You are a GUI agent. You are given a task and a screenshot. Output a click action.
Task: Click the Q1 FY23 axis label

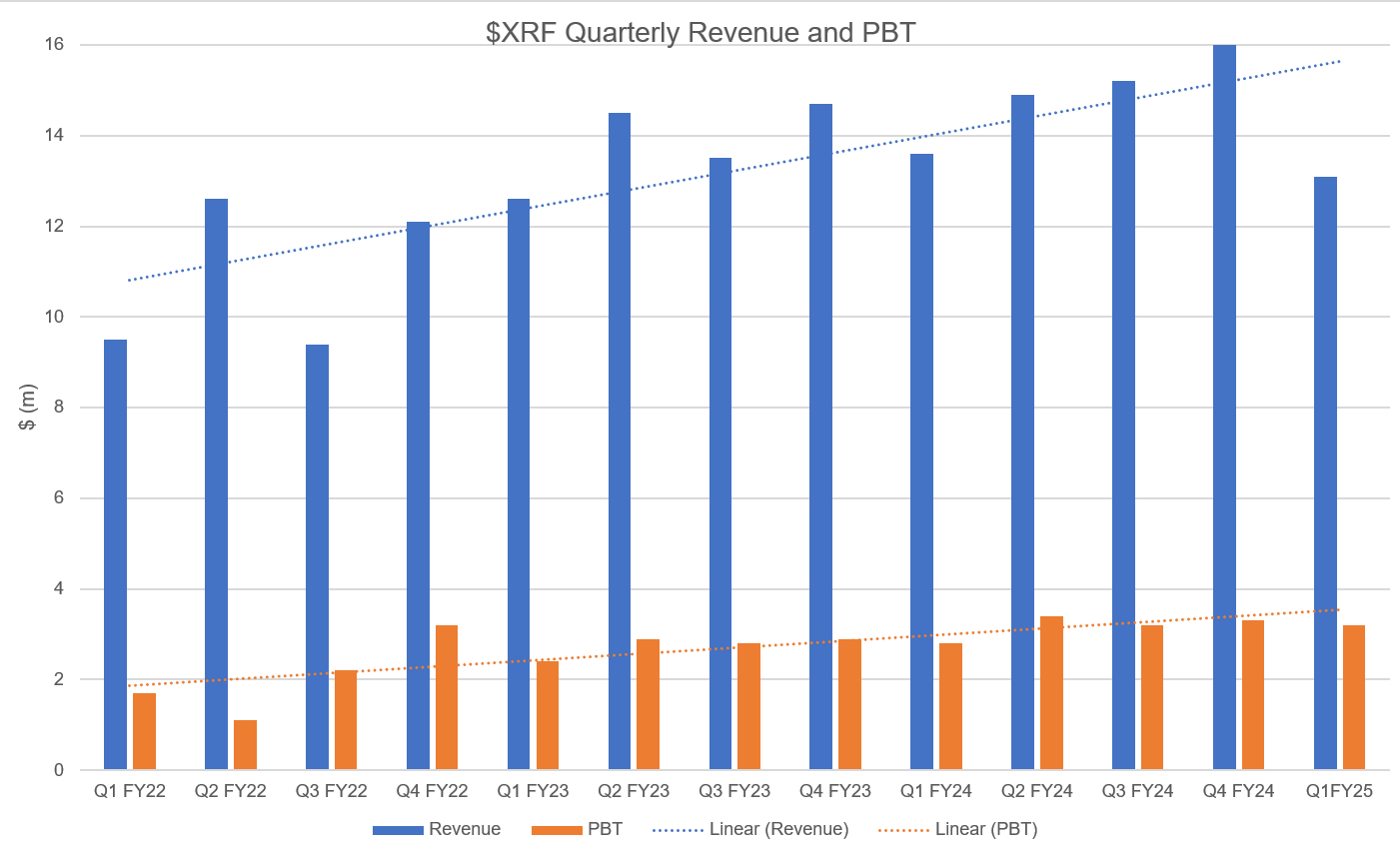click(x=534, y=791)
